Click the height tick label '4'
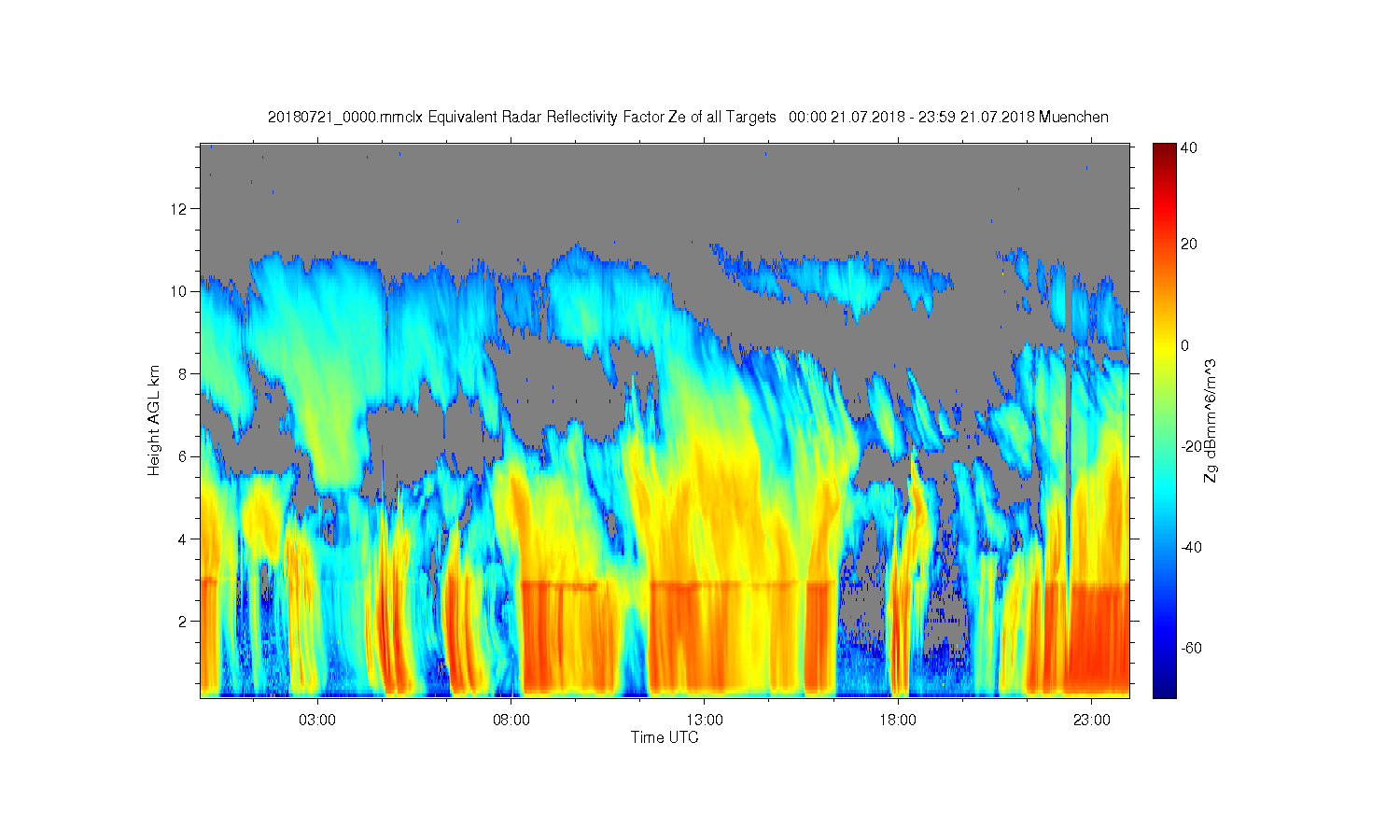The width and height of the screenshot is (1400, 840). coord(184,539)
